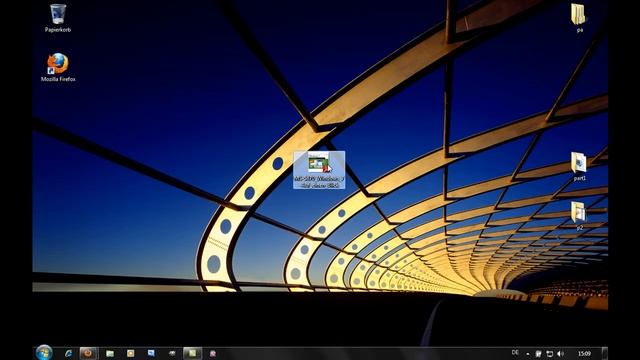Open the small gray taskbar icon

click(x=172, y=353)
